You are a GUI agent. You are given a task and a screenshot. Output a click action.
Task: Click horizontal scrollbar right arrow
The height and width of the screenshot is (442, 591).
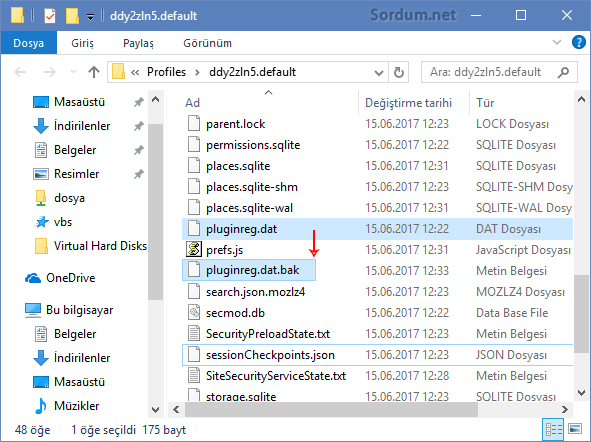coord(564,410)
